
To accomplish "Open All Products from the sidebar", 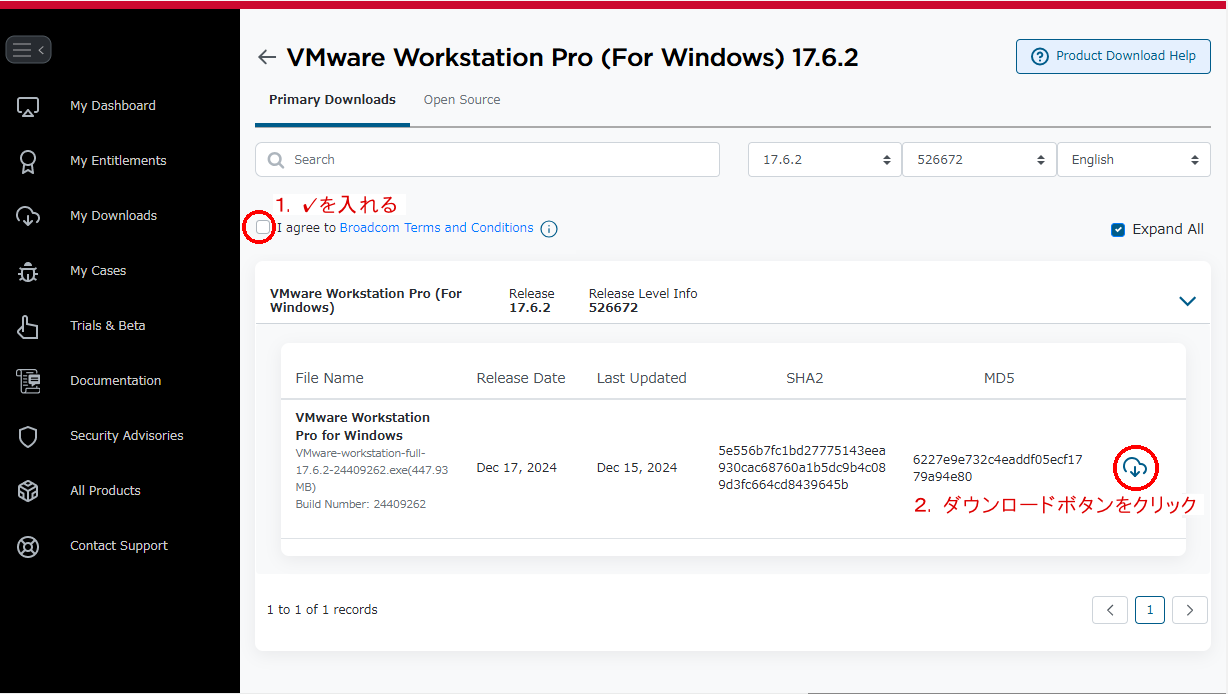I will (x=105, y=491).
